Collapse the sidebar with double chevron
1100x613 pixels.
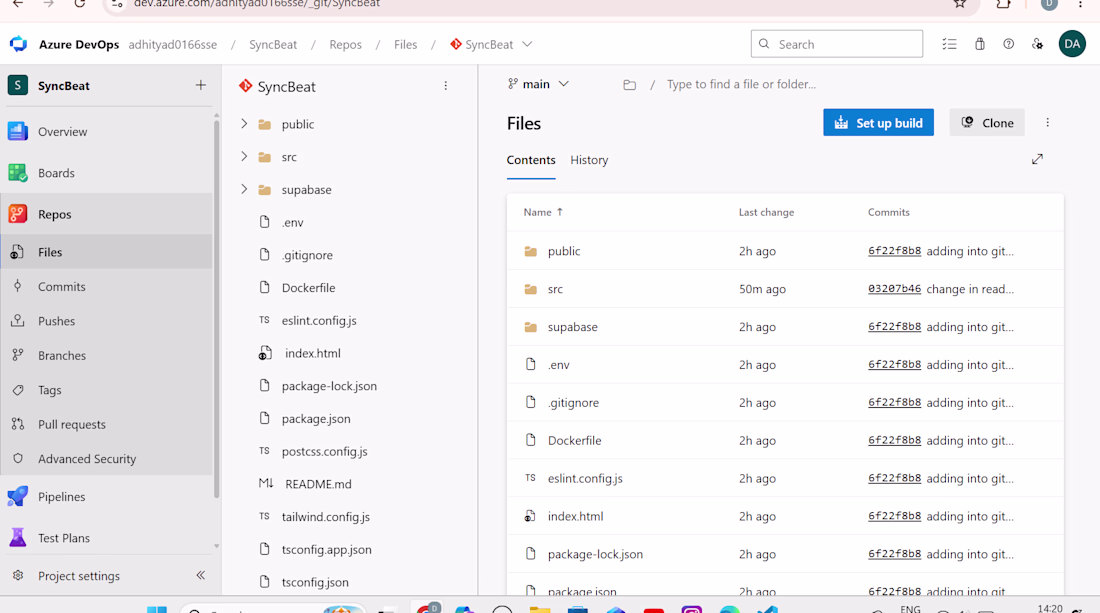tap(201, 575)
